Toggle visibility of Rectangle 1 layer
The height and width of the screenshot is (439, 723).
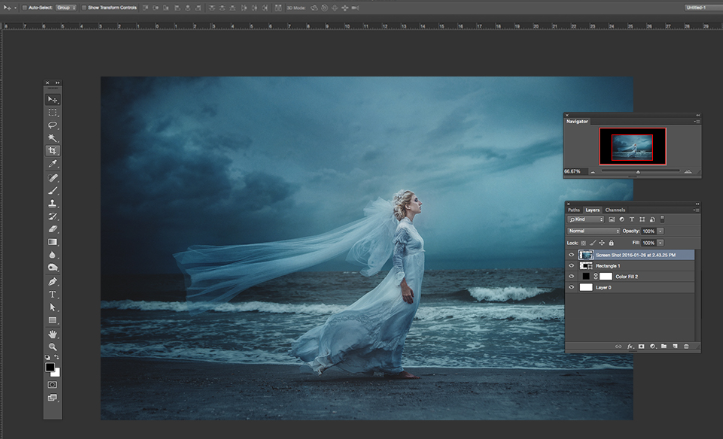coord(571,266)
